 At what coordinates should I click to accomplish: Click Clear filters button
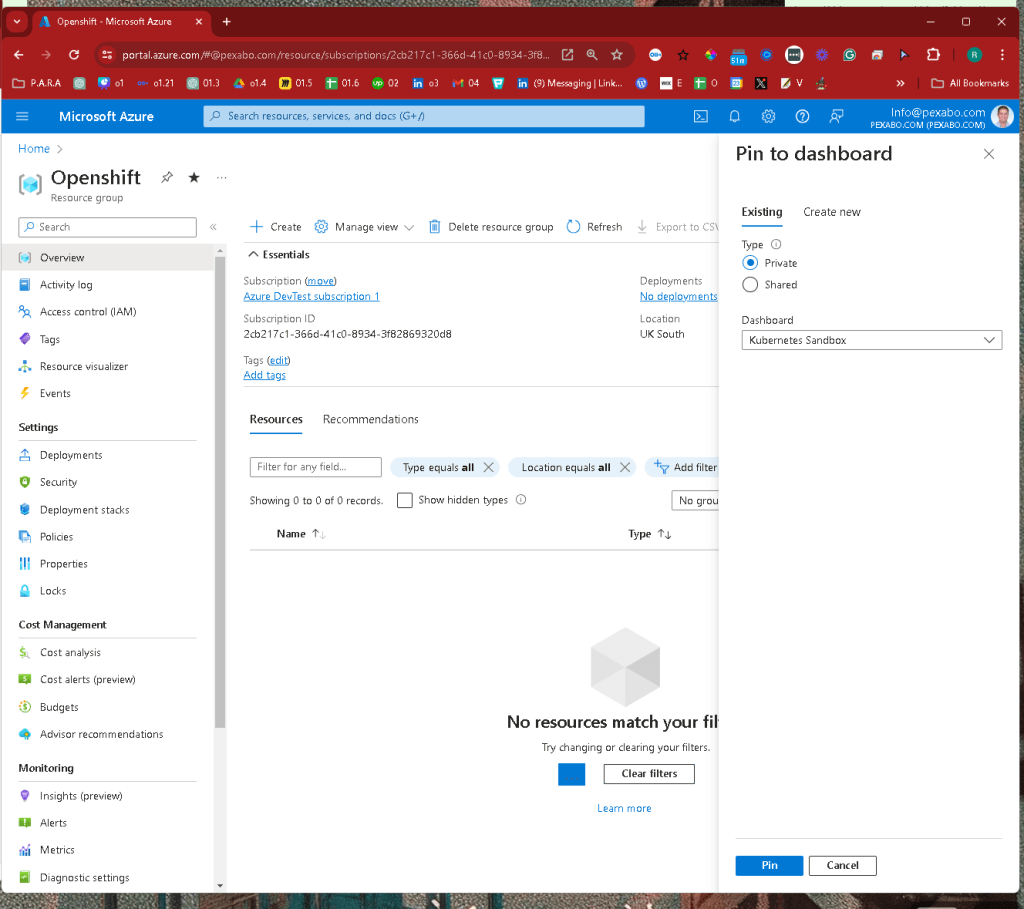[x=649, y=774]
